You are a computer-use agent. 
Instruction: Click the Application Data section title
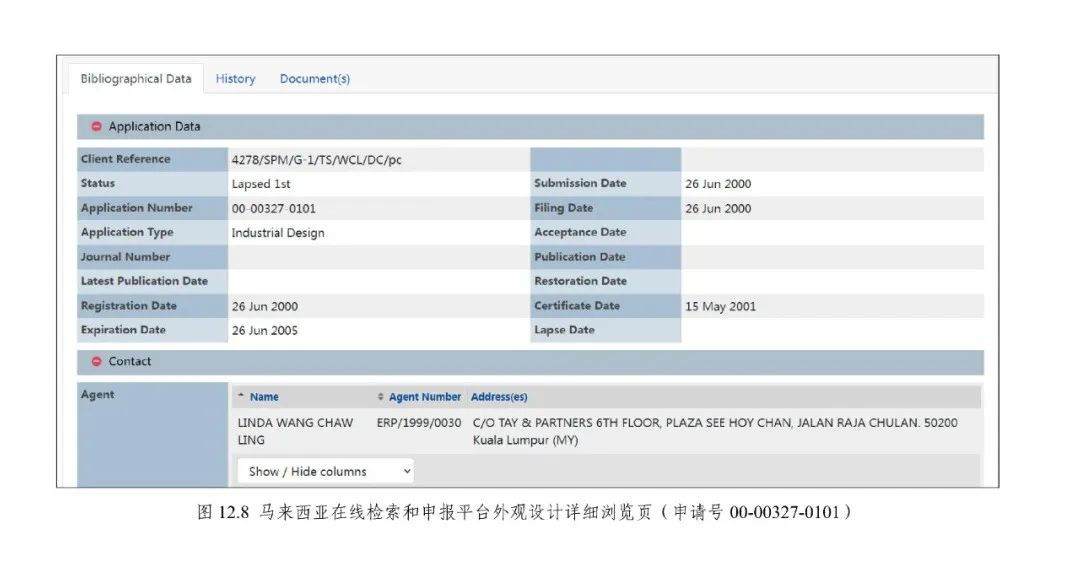pyautogui.click(x=154, y=127)
